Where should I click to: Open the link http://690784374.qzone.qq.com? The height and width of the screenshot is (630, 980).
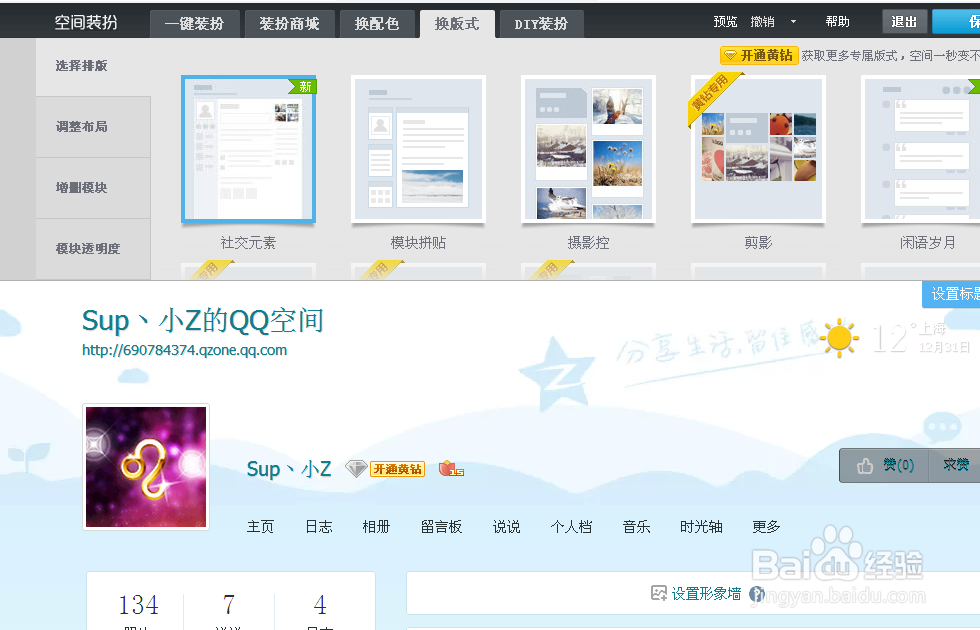click(x=186, y=350)
